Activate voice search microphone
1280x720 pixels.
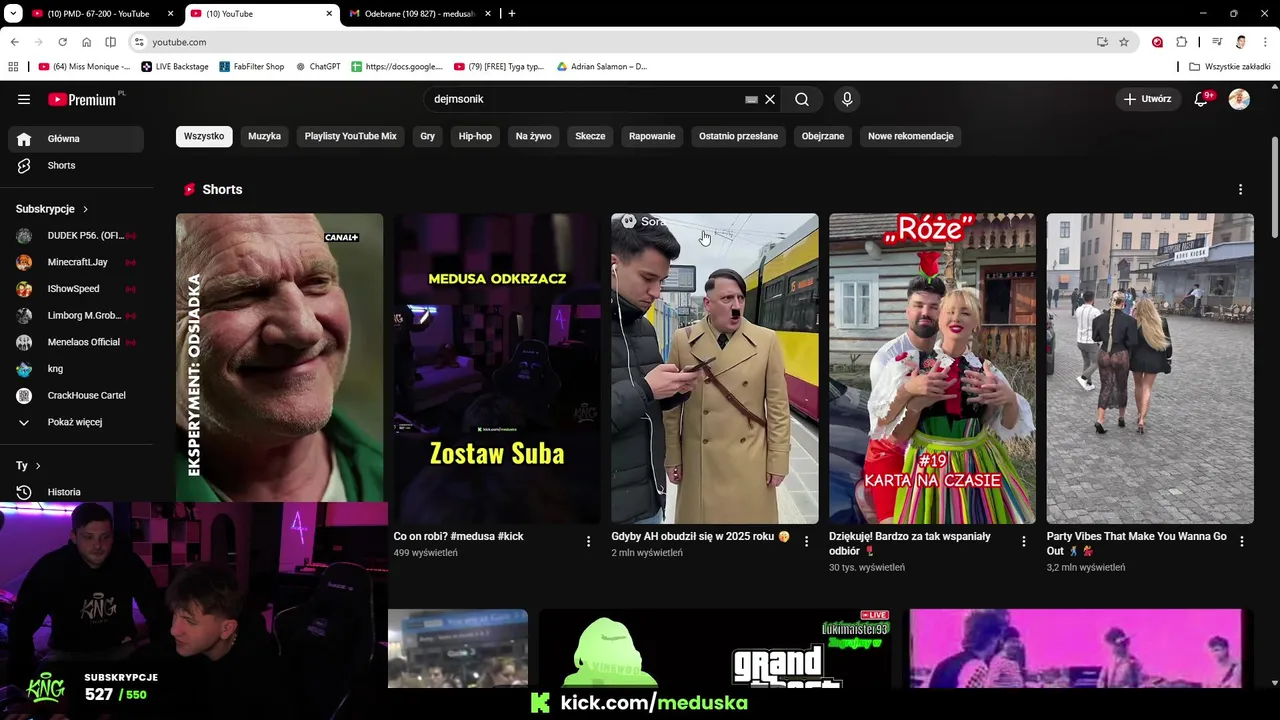[x=847, y=99]
